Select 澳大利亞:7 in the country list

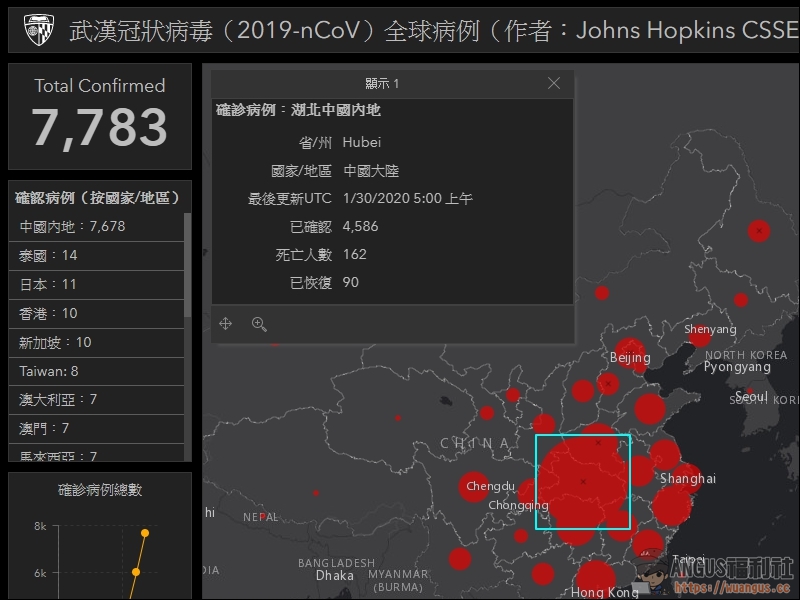[x=96, y=400]
